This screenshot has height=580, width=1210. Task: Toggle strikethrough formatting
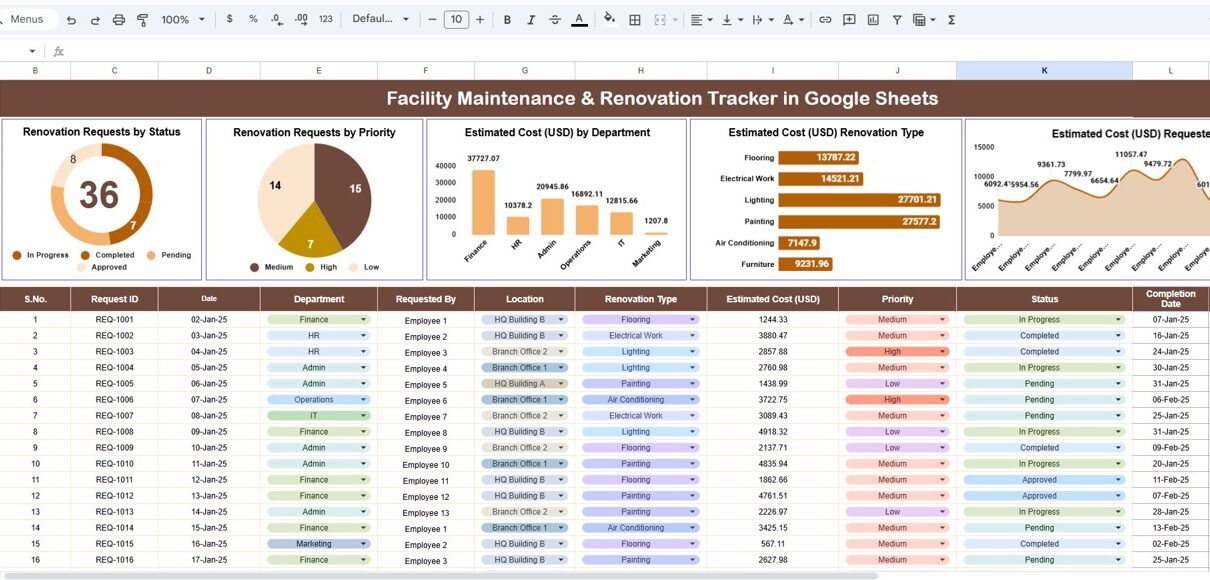pyautogui.click(x=555, y=20)
